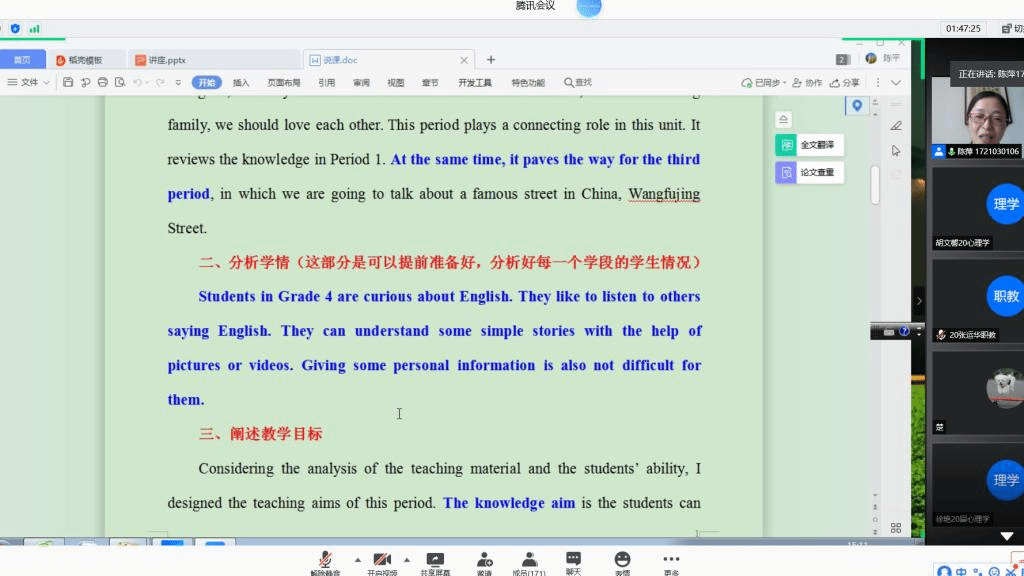The width and height of the screenshot is (1024, 576).
Task: Click the print icon in quick toolbar
Action: click(x=103, y=82)
